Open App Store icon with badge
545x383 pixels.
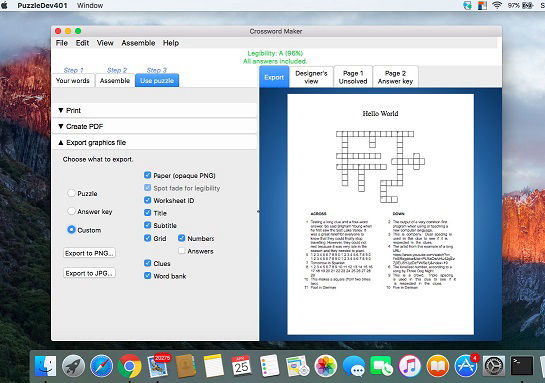click(466, 366)
